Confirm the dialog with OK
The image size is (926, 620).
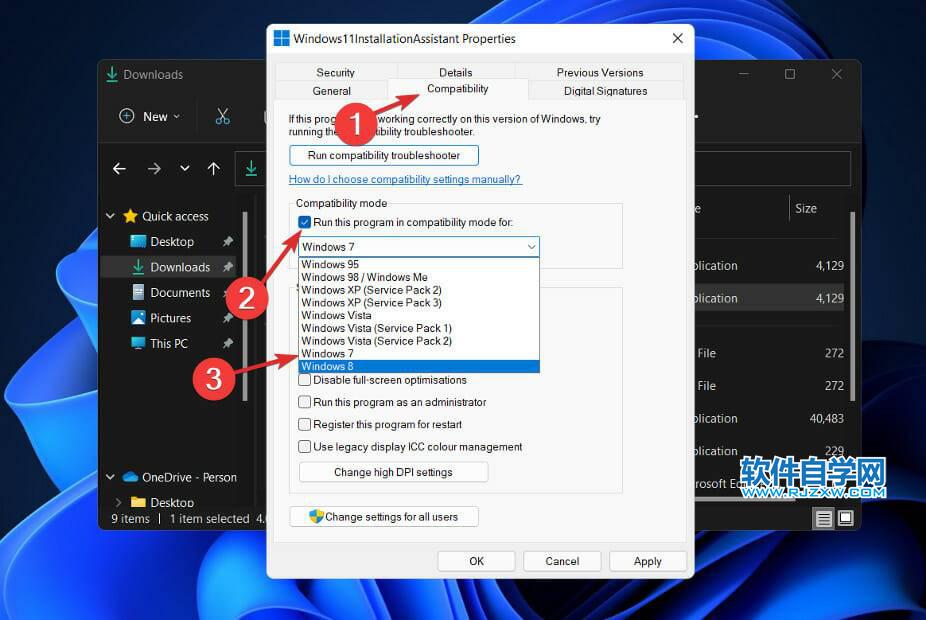[x=476, y=561]
